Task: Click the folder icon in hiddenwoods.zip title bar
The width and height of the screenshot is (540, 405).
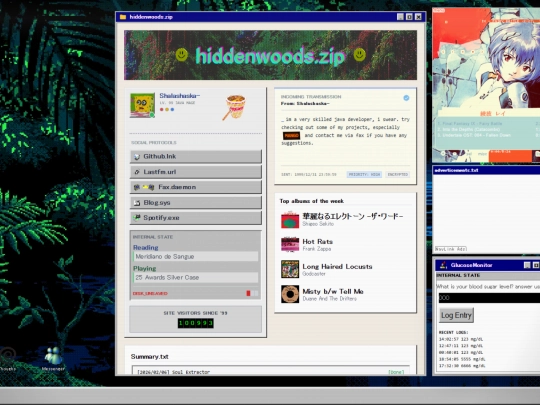Action: [x=123, y=17]
